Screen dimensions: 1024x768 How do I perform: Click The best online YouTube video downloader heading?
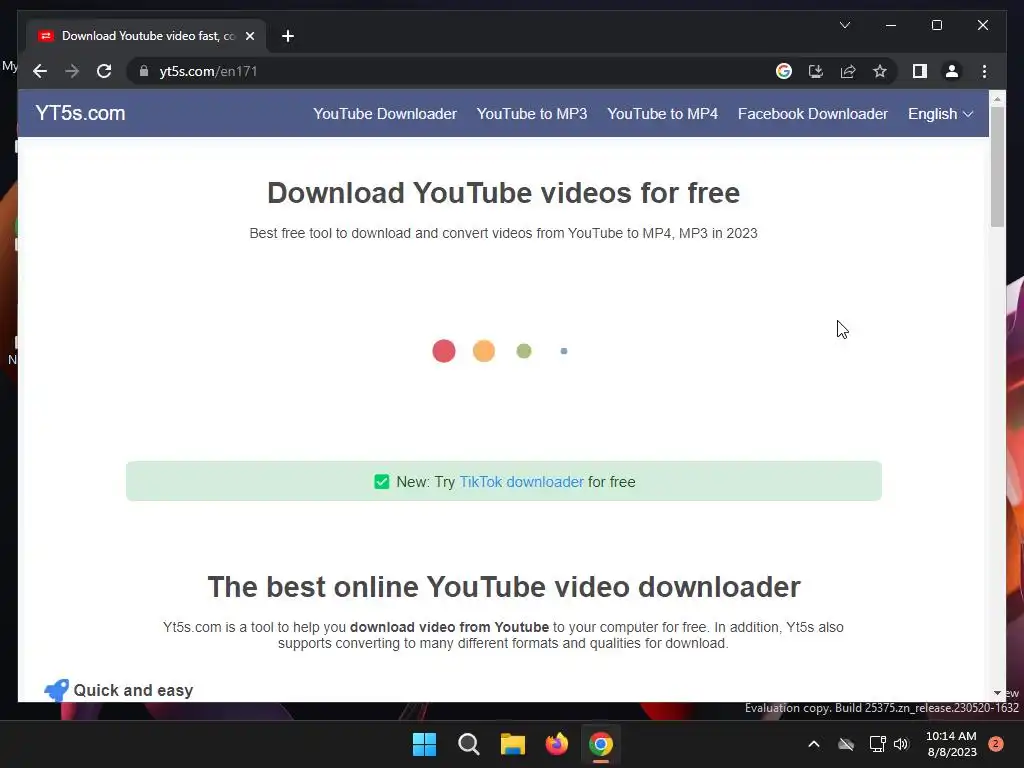(x=504, y=587)
